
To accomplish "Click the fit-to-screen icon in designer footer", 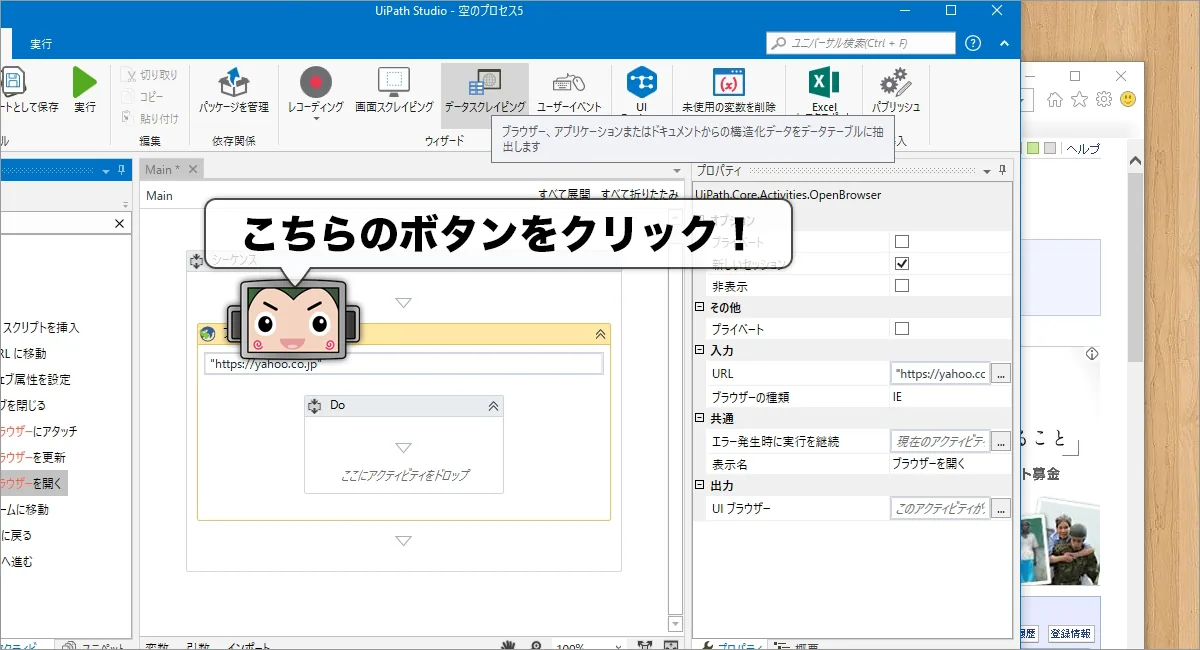I will point(645,645).
